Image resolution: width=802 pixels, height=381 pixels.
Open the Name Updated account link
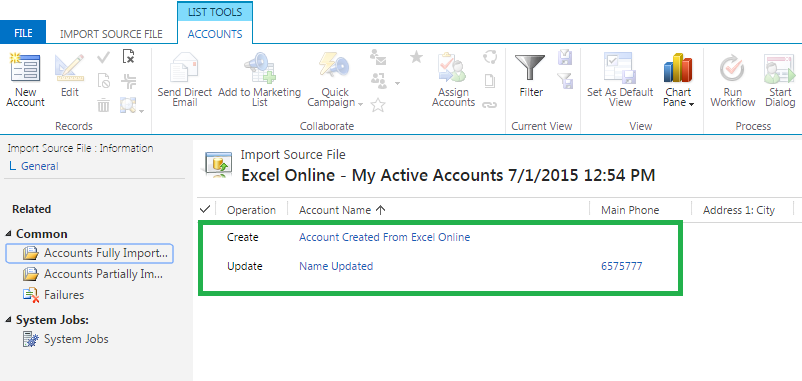(336, 266)
